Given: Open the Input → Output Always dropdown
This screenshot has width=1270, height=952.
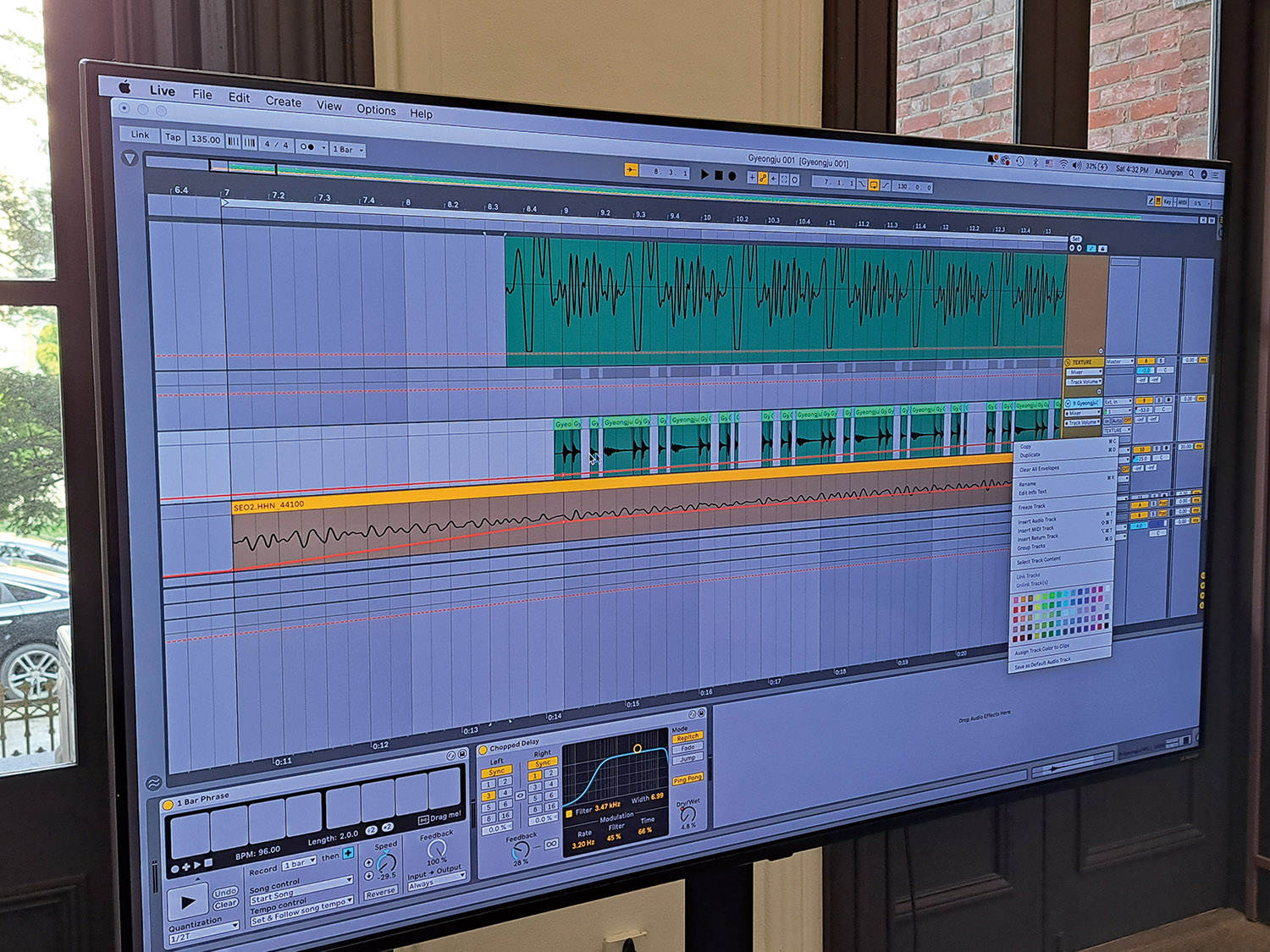Looking at the screenshot, I should tap(435, 882).
